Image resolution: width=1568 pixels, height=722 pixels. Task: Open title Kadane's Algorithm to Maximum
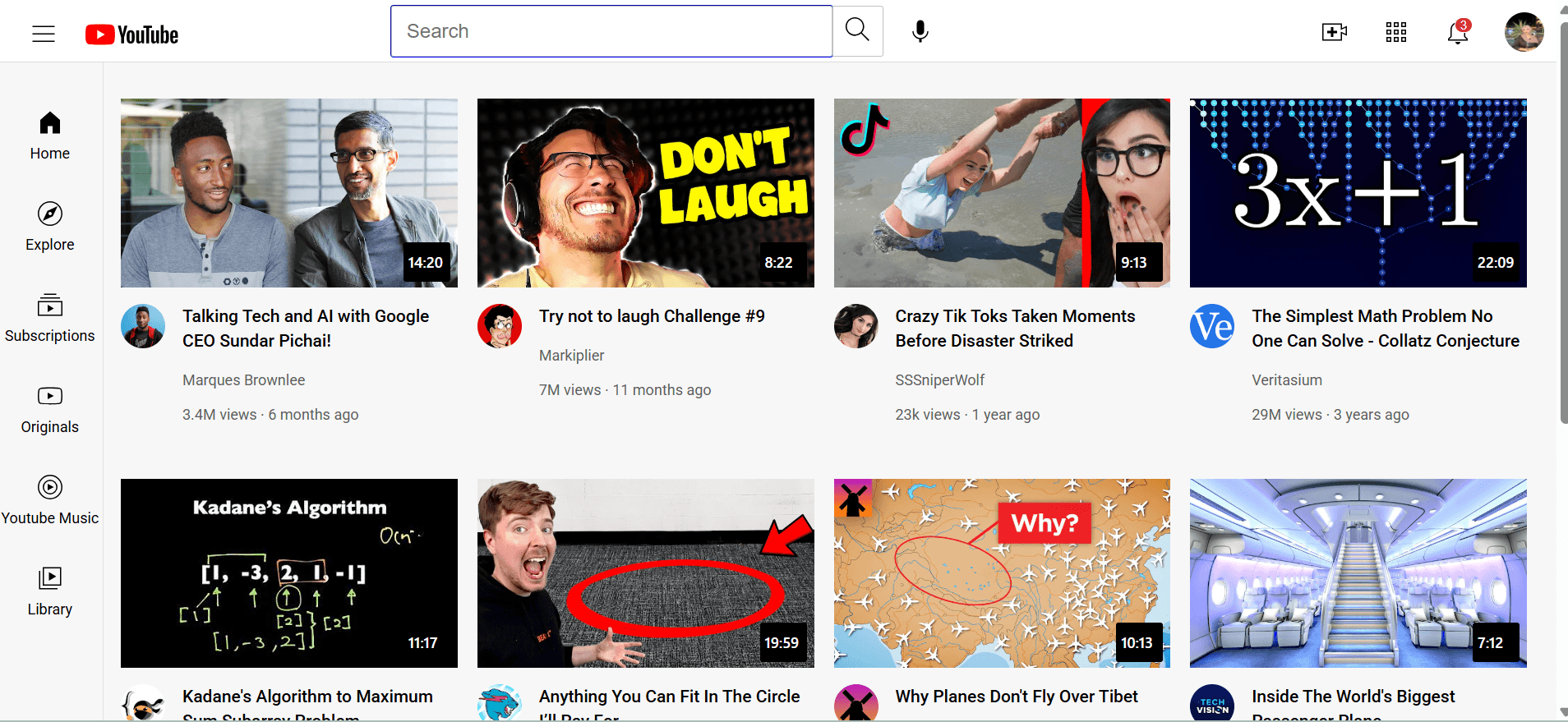(307, 706)
